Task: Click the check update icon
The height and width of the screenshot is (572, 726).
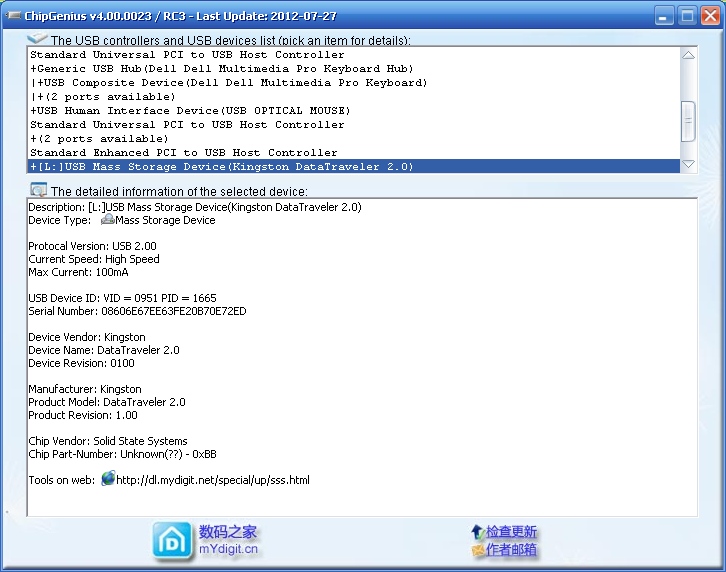Action: pyautogui.click(x=478, y=531)
